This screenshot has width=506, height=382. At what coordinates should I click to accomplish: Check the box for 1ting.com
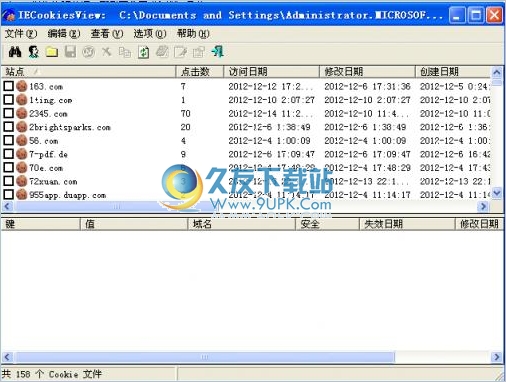(x=9, y=100)
